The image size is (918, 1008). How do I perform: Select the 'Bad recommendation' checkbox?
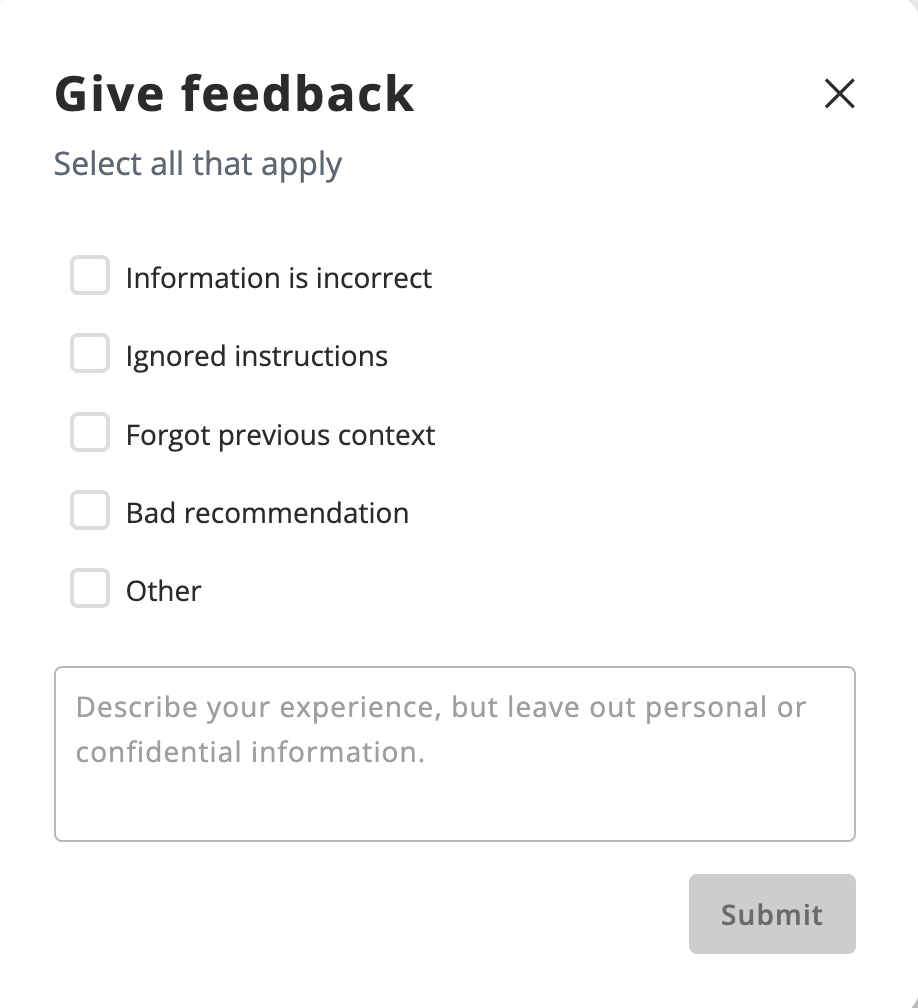pos(90,511)
